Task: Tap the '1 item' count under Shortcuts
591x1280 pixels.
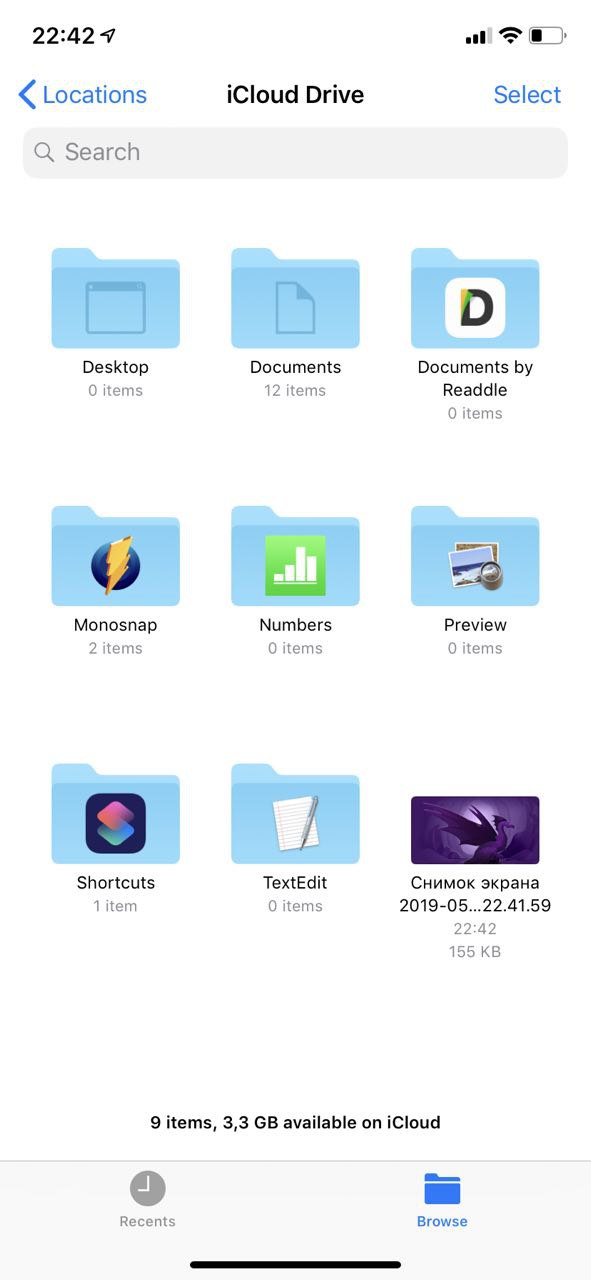Action: [x=115, y=906]
